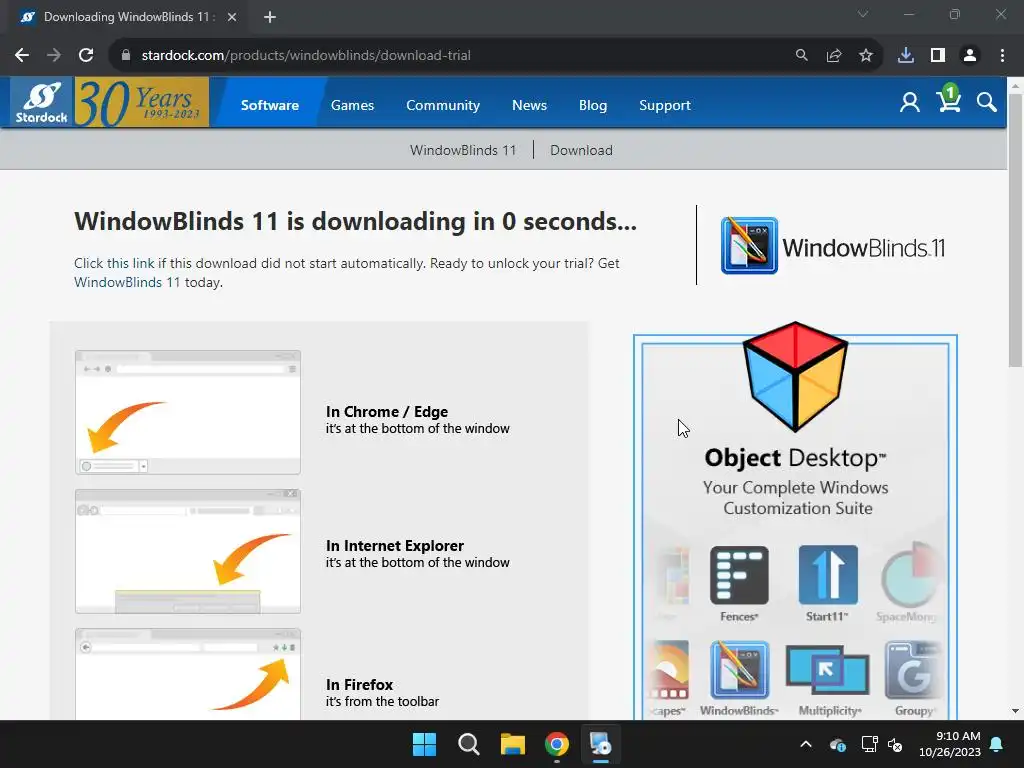Click 'In Firefox' heading

[359, 684]
